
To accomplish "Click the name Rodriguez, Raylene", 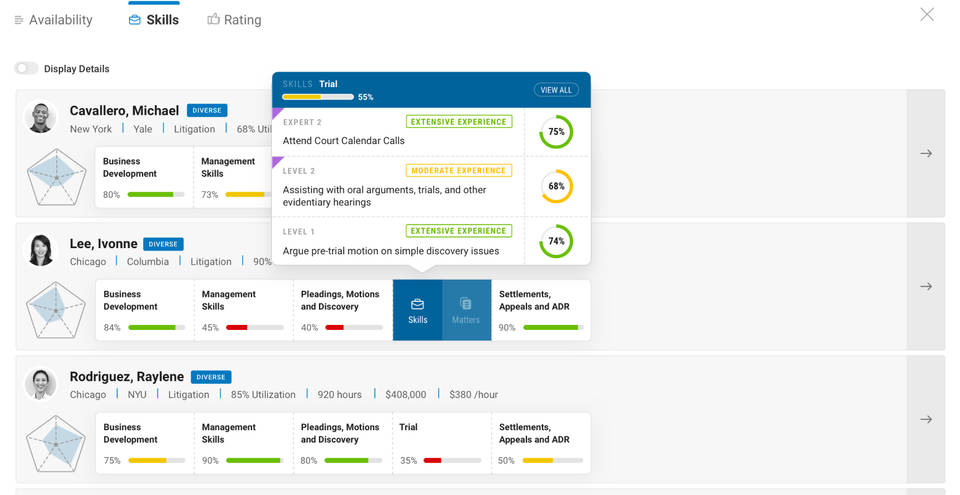I will pos(127,377).
